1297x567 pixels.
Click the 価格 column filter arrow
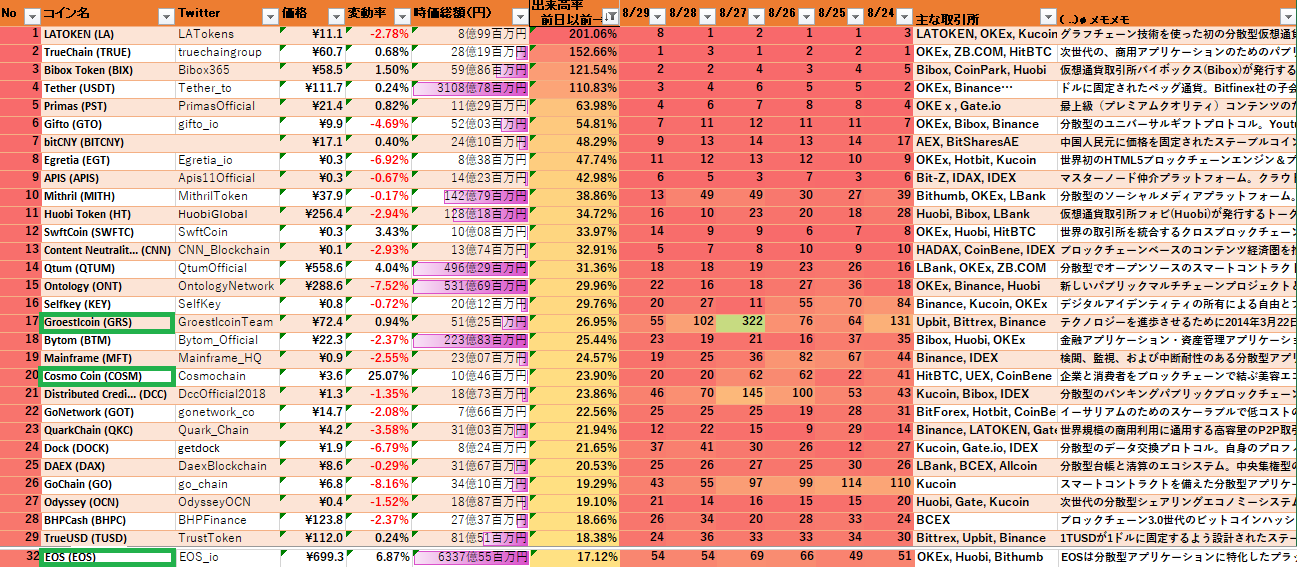[335, 17]
